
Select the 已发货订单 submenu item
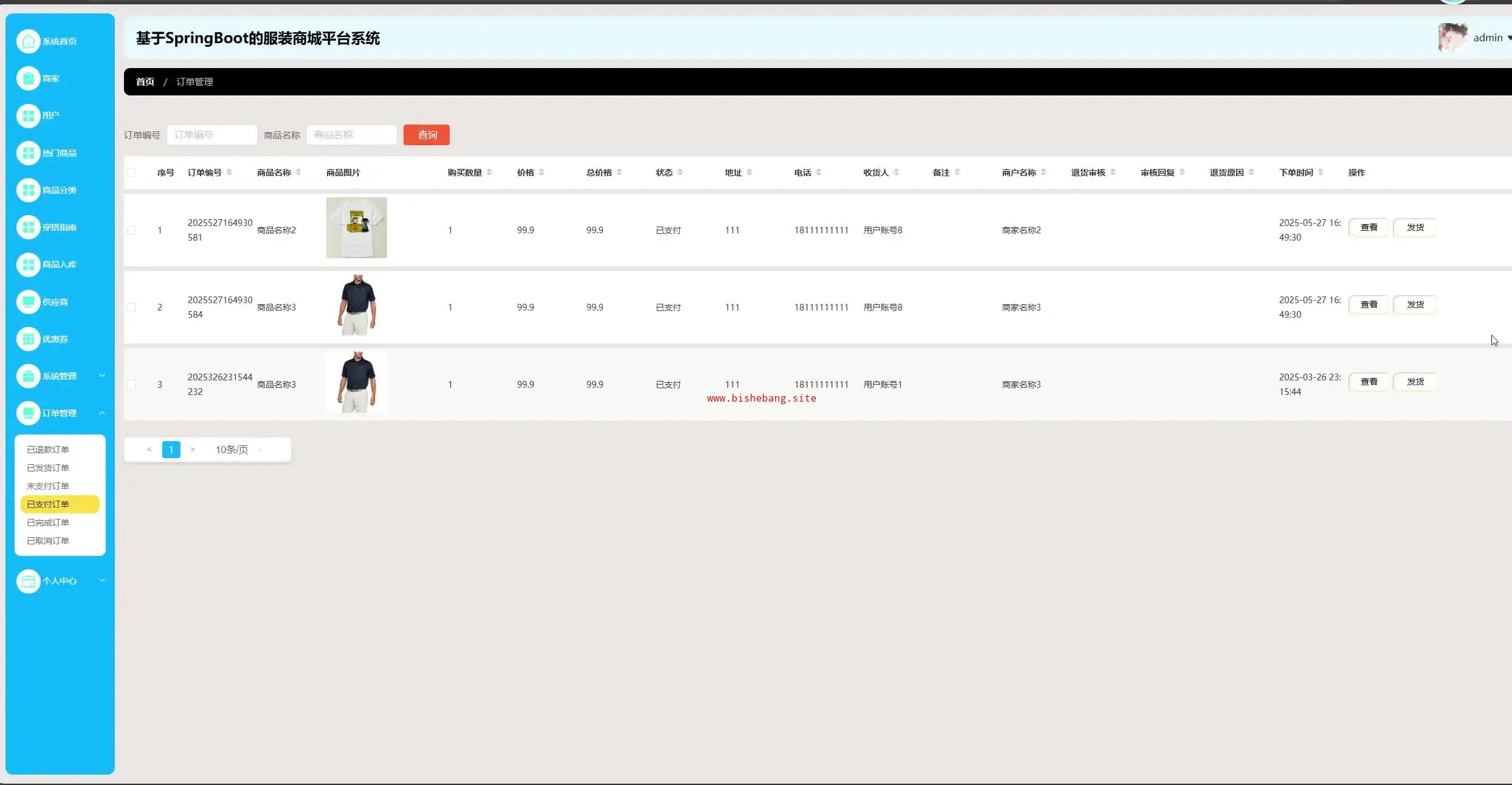(x=48, y=468)
